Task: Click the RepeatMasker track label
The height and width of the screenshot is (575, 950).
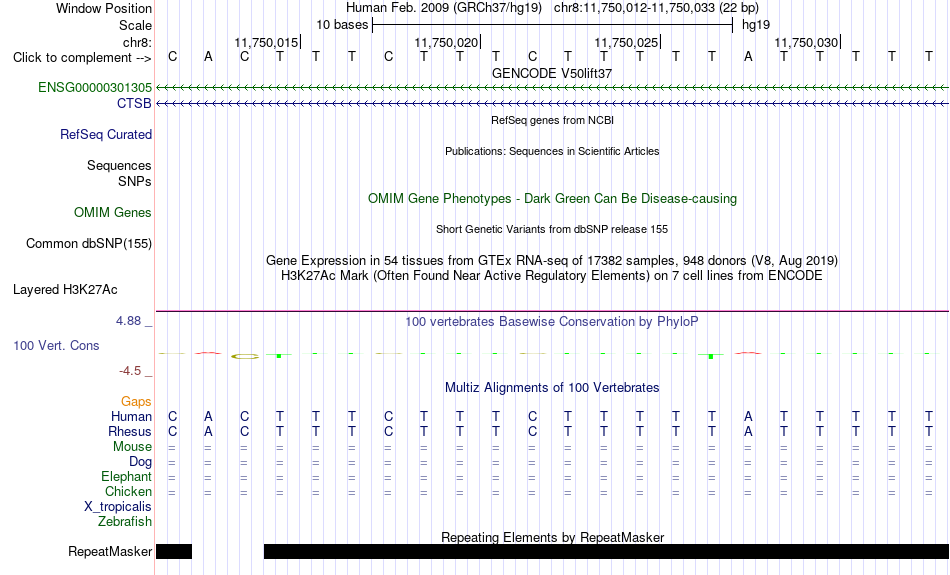Action: (x=110, y=551)
